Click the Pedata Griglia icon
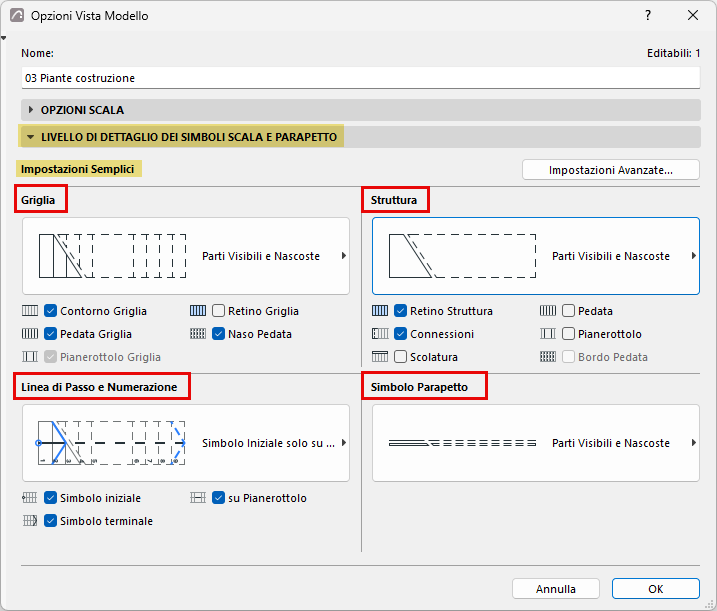 coord(30,334)
